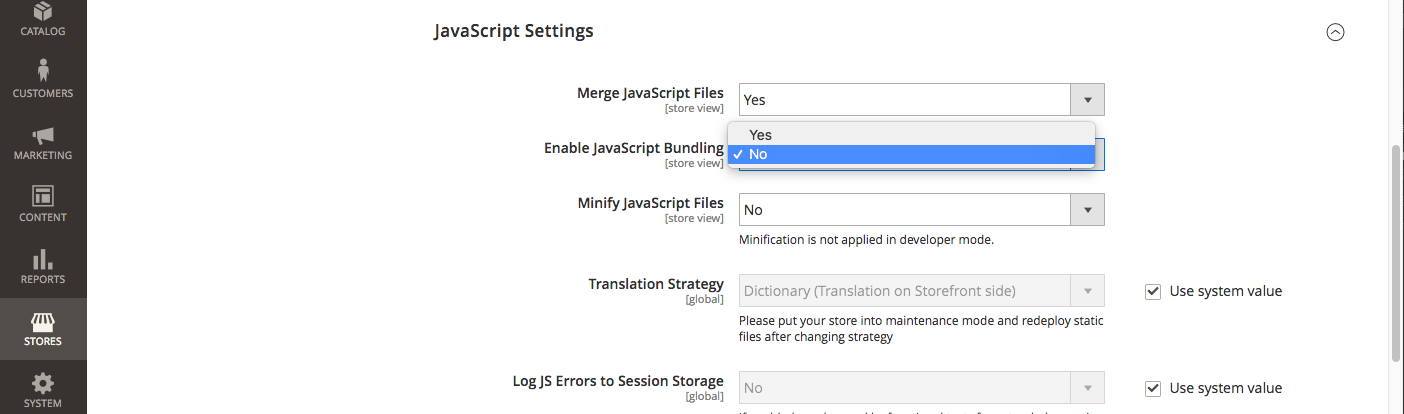Open the Minify JavaScript Files dropdown

click(x=921, y=210)
